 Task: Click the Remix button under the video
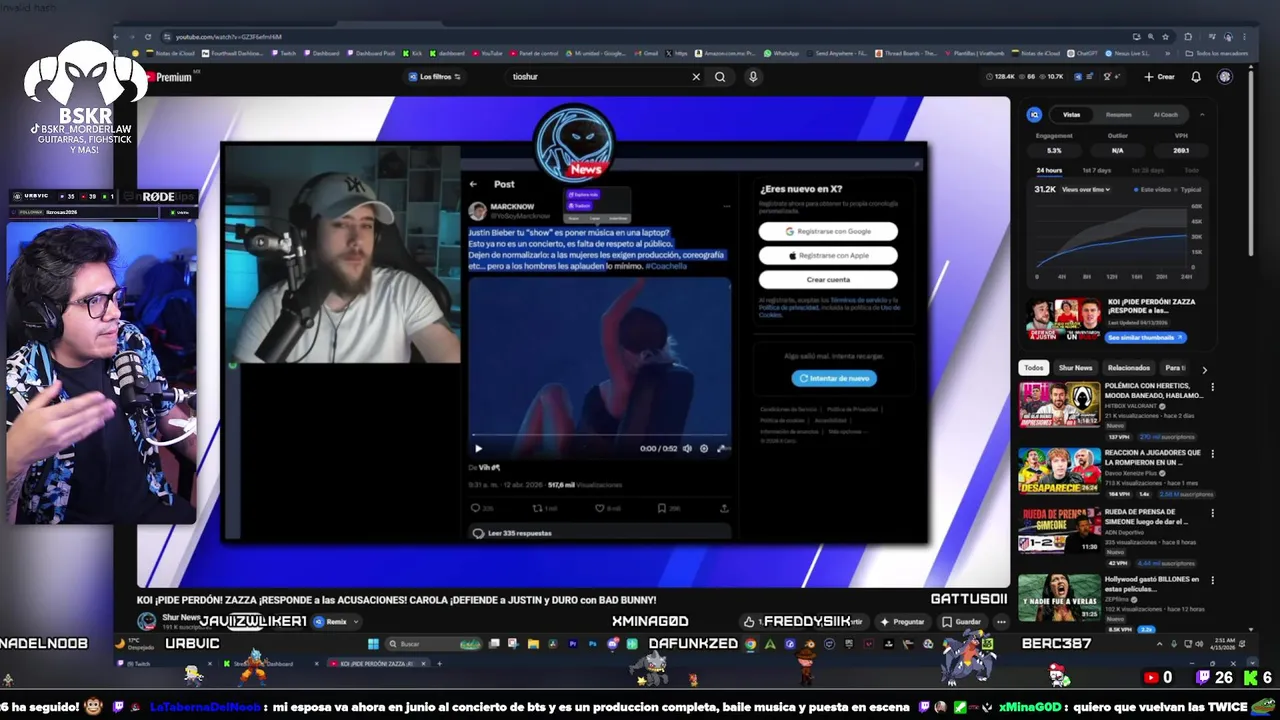pos(337,622)
